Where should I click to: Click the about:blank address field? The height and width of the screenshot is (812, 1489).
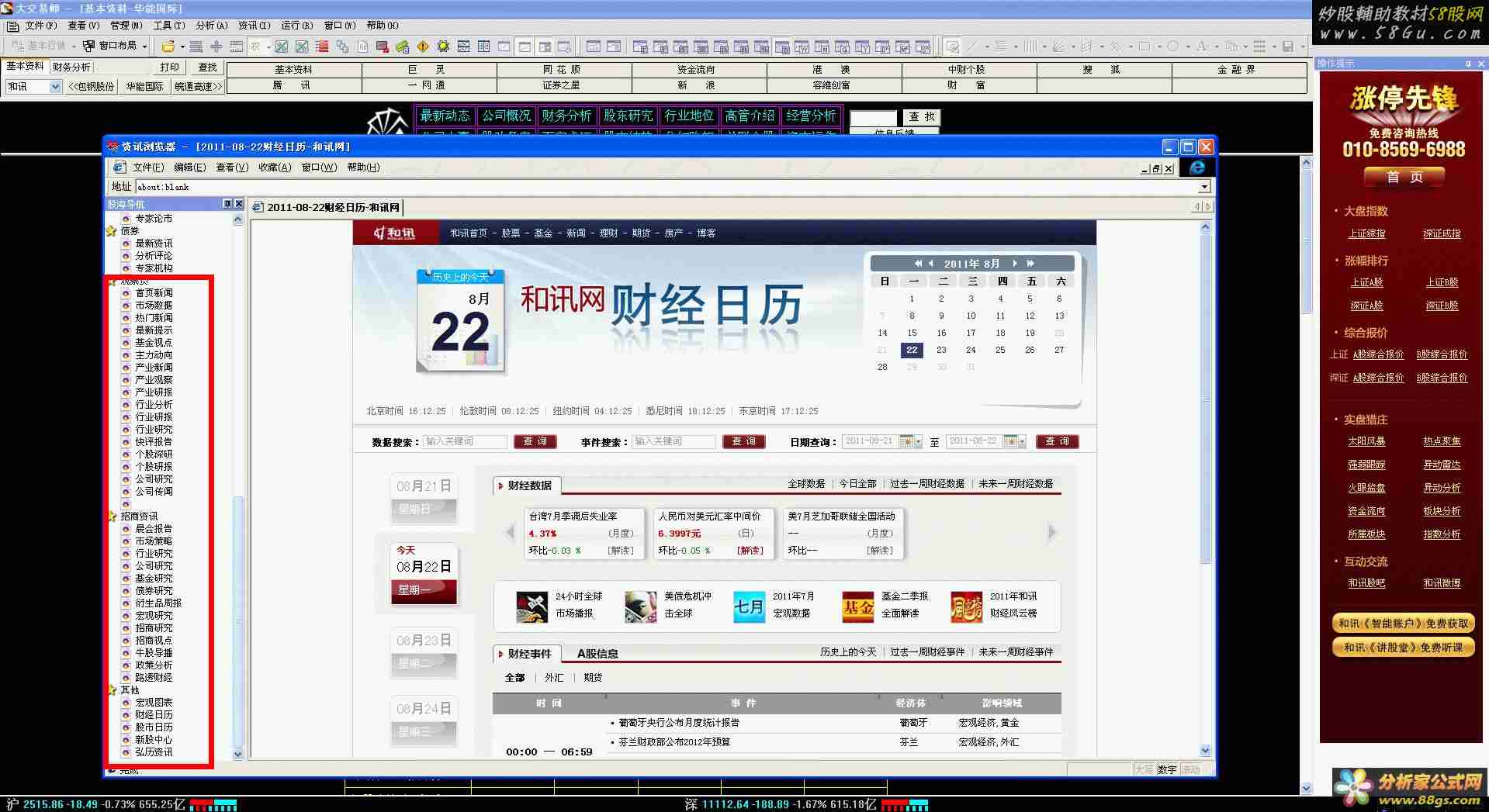(x=667, y=187)
